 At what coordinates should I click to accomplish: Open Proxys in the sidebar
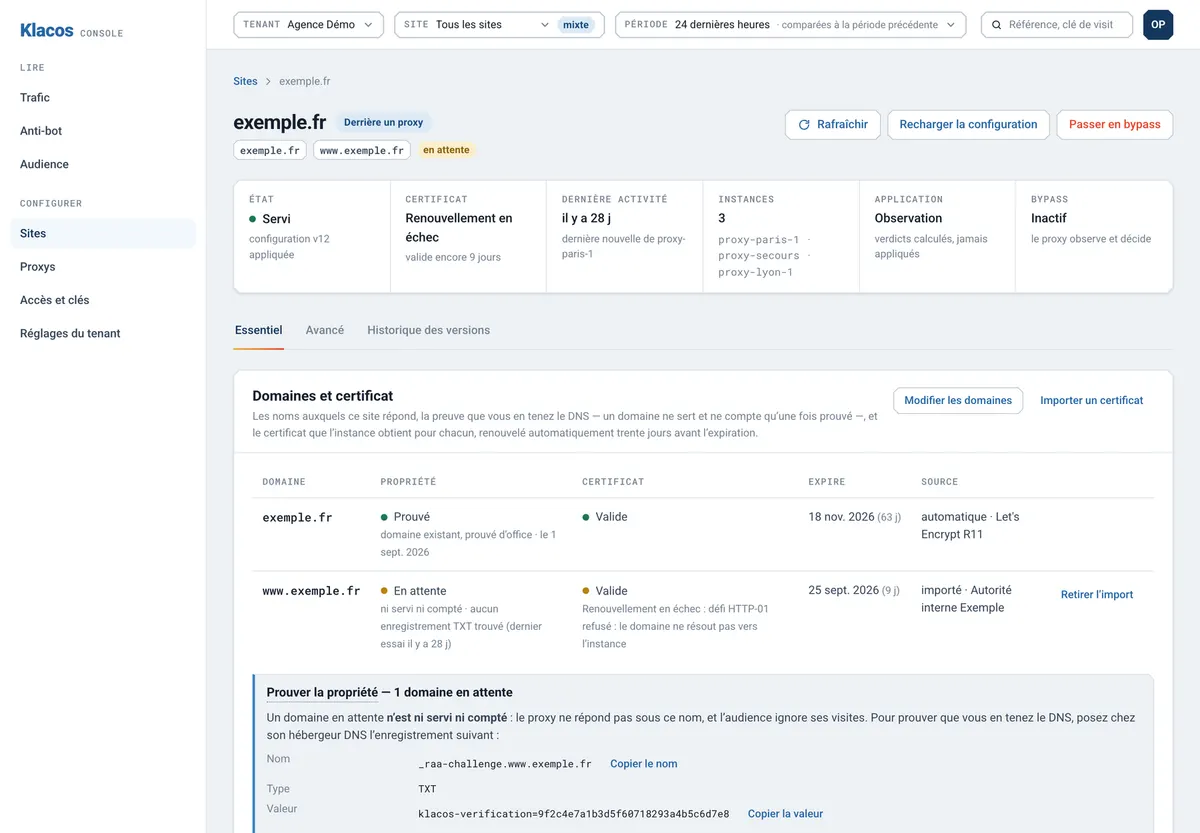[103, 267]
